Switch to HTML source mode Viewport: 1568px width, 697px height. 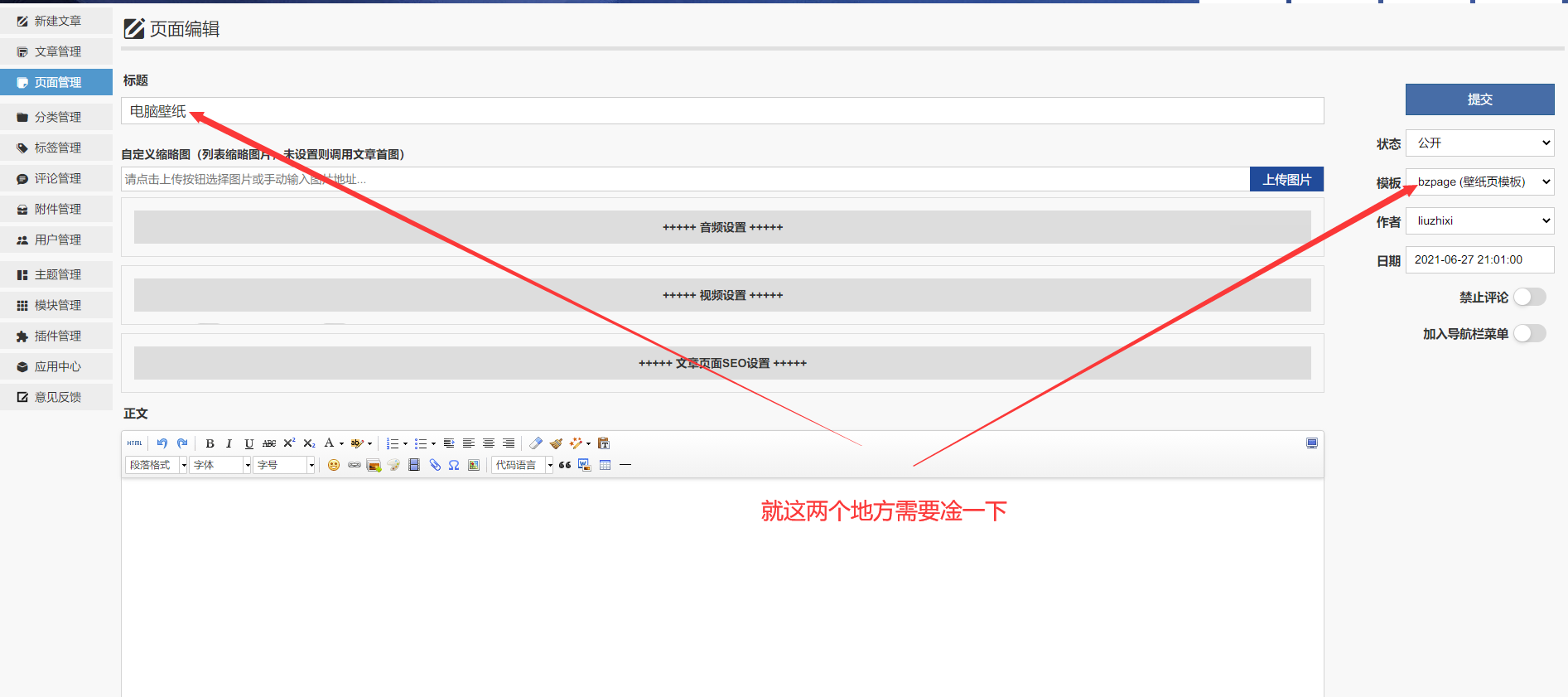tap(135, 443)
